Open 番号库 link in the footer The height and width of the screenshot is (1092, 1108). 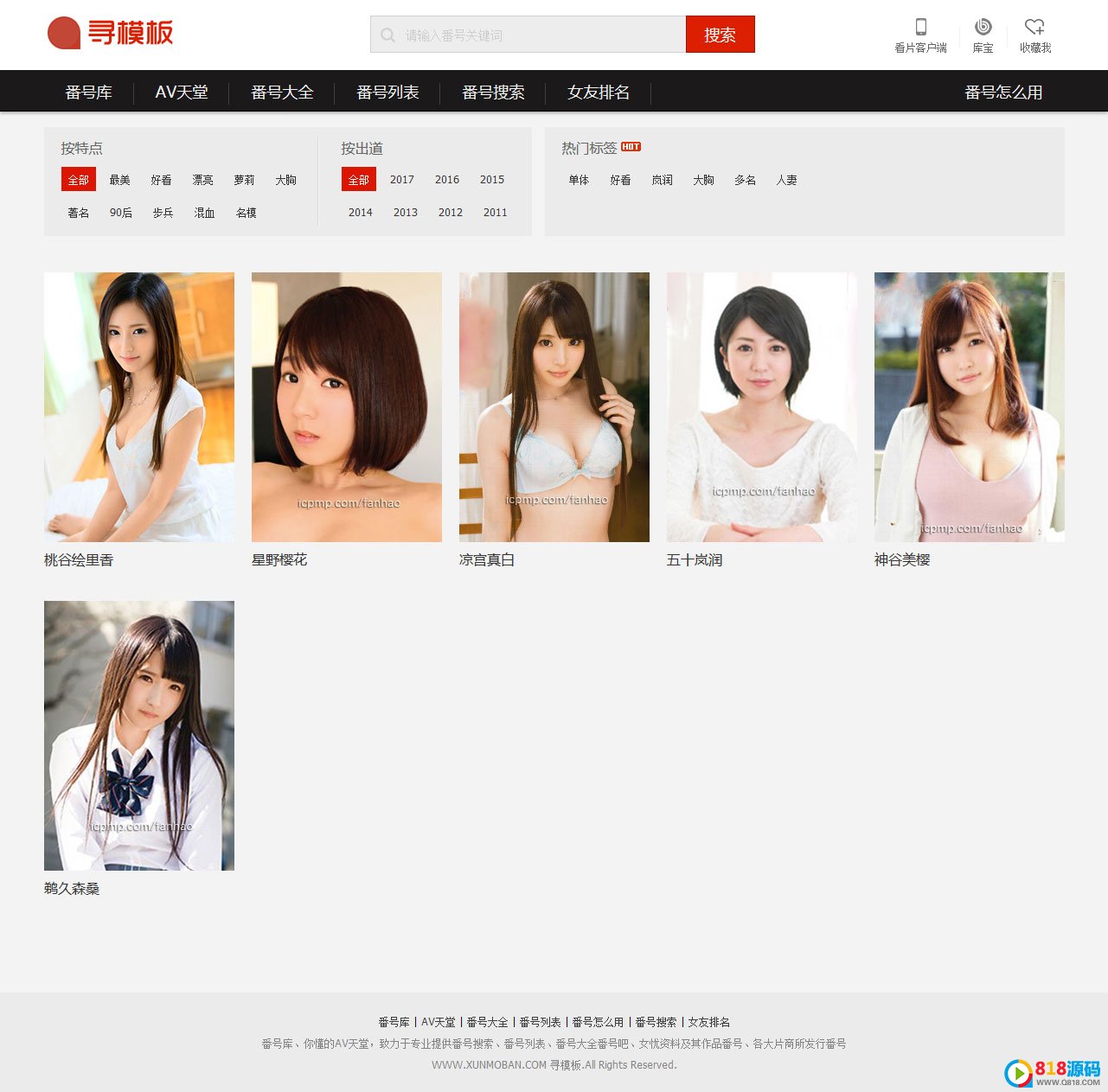pyautogui.click(x=394, y=1022)
